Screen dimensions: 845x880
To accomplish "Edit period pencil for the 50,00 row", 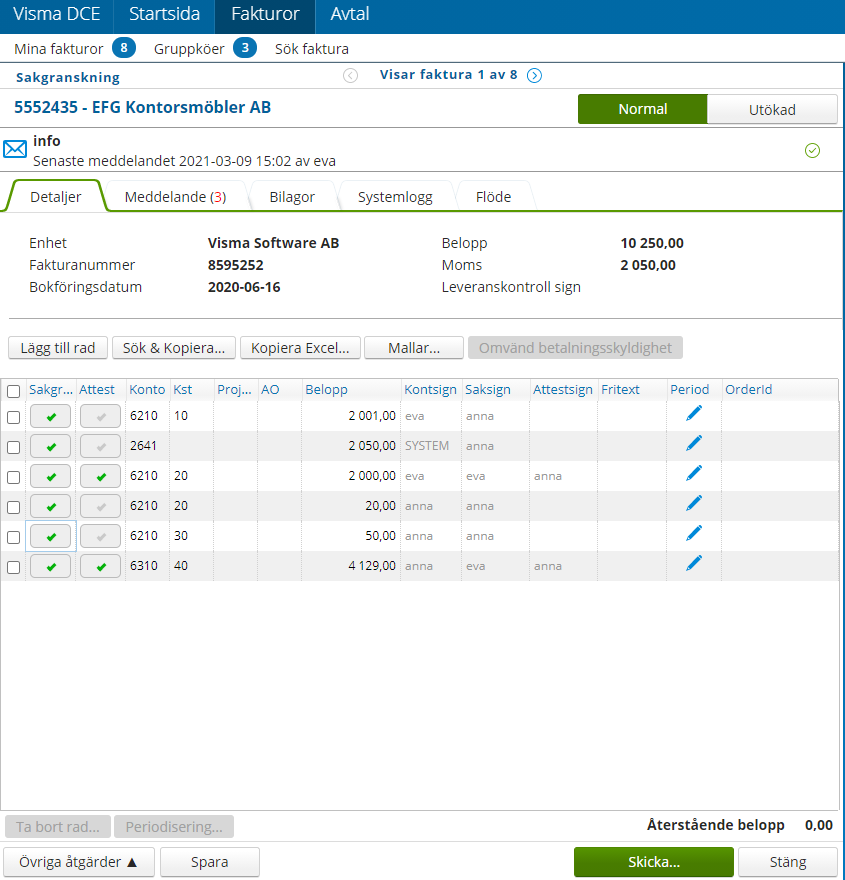I will click(694, 534).
